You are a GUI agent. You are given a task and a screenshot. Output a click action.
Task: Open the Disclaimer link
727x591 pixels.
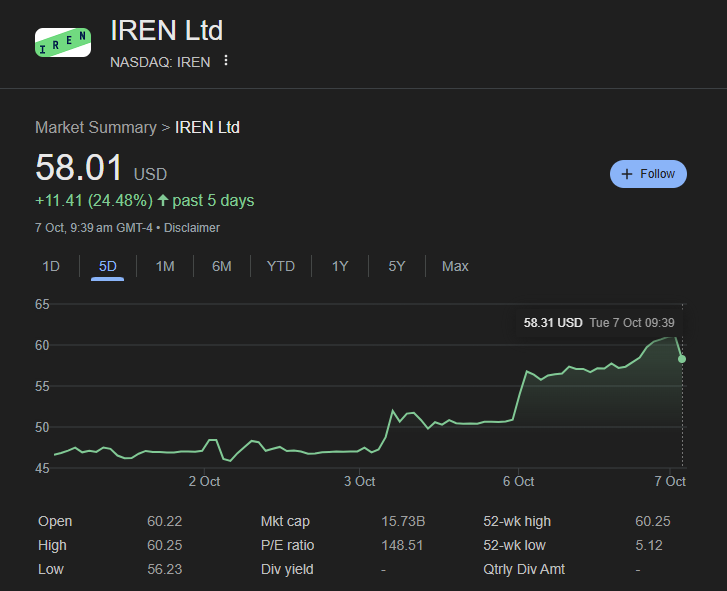pyautogui.click(x=192, y=227)
